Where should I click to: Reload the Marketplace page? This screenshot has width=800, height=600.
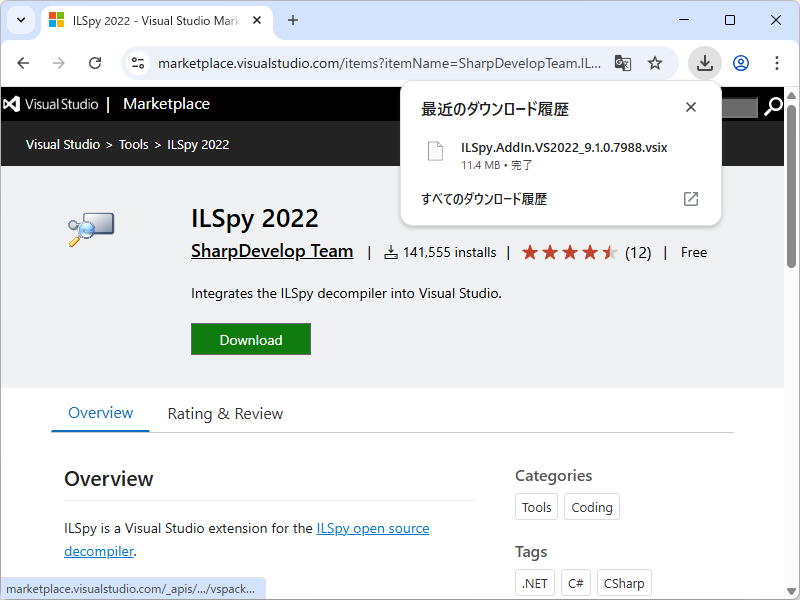[x=95, y=62]
